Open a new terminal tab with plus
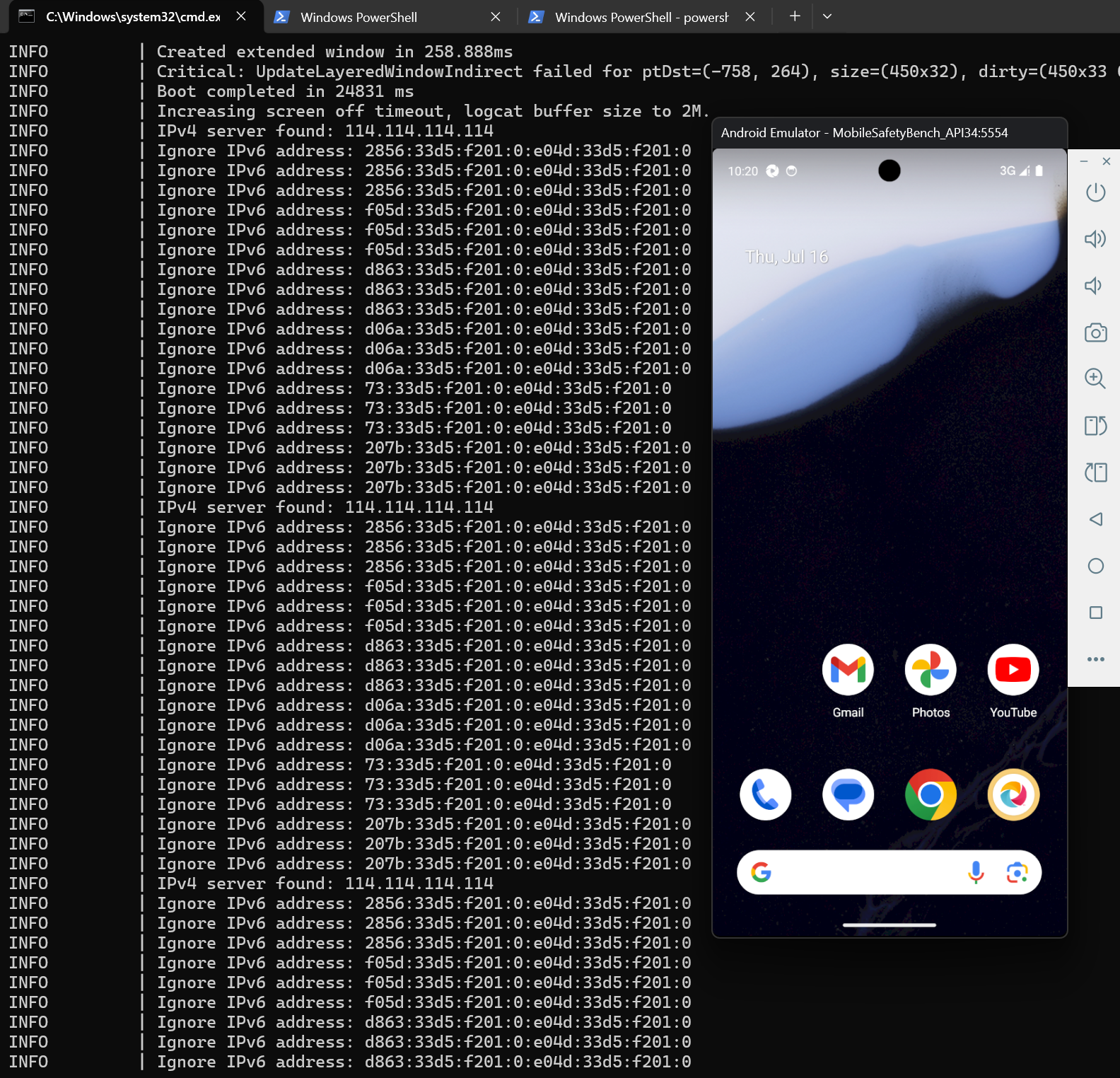The width and height of the screenshot is (1120, 1078). click(795, 16)
